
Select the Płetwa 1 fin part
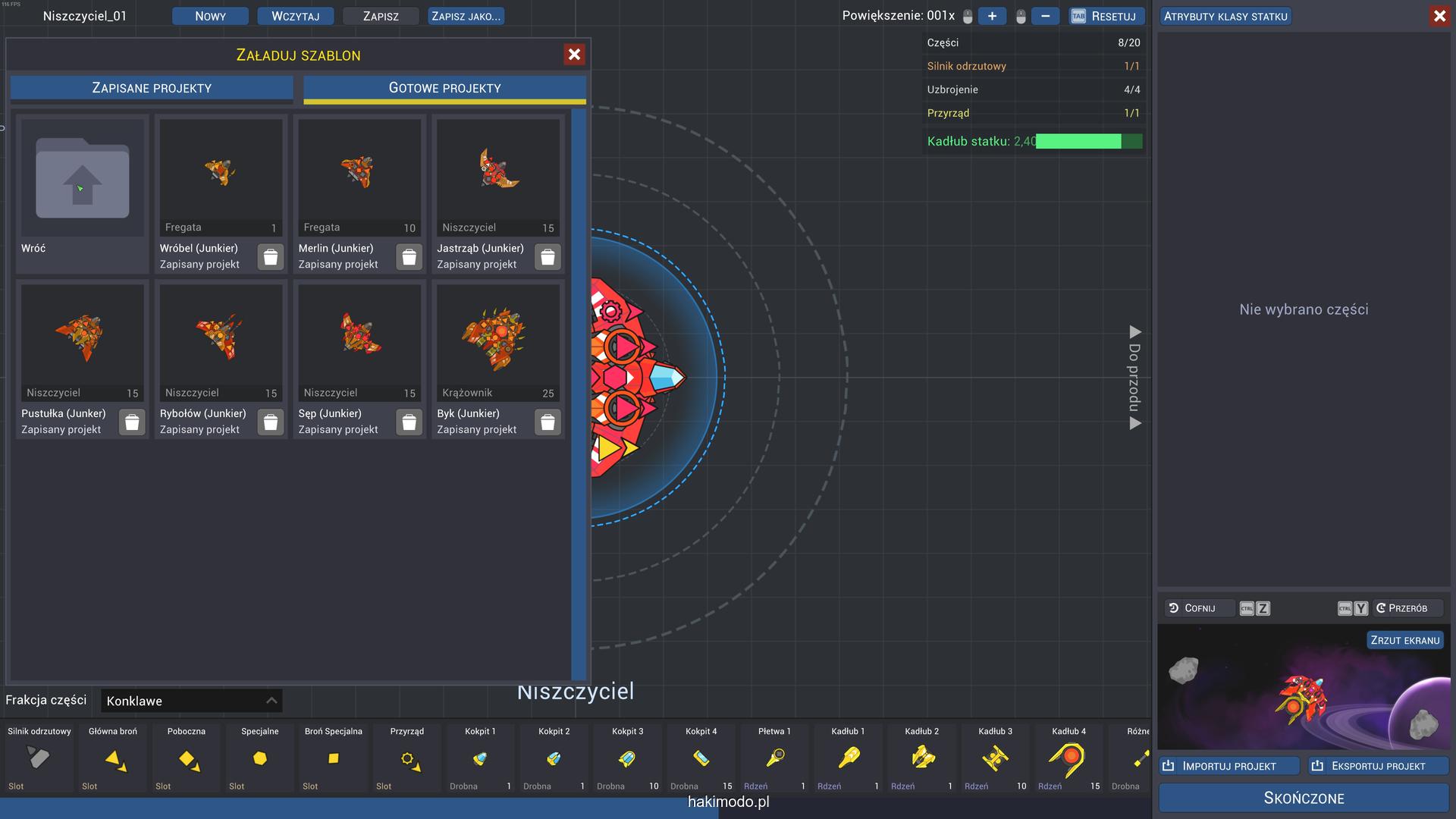tap(774, 758)
